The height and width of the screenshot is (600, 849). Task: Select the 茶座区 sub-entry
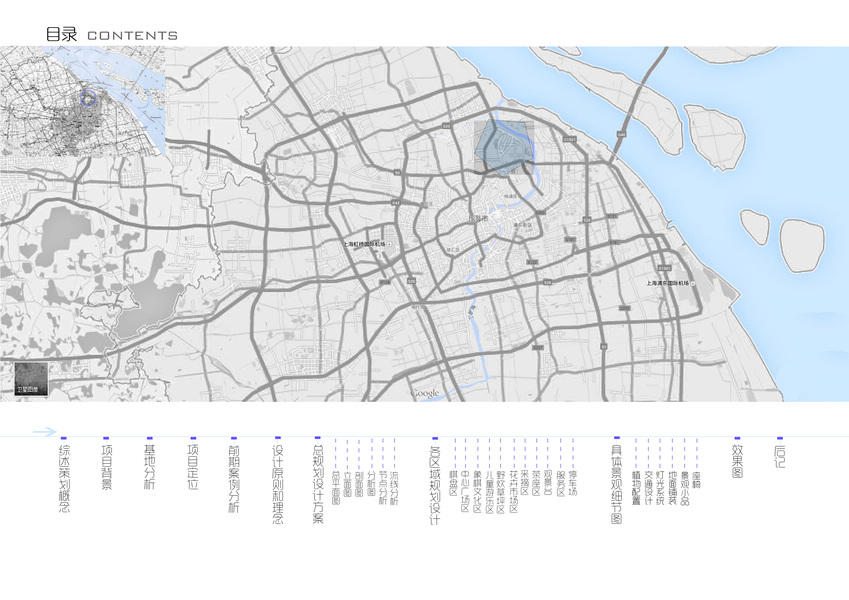(x=537, y=484)
